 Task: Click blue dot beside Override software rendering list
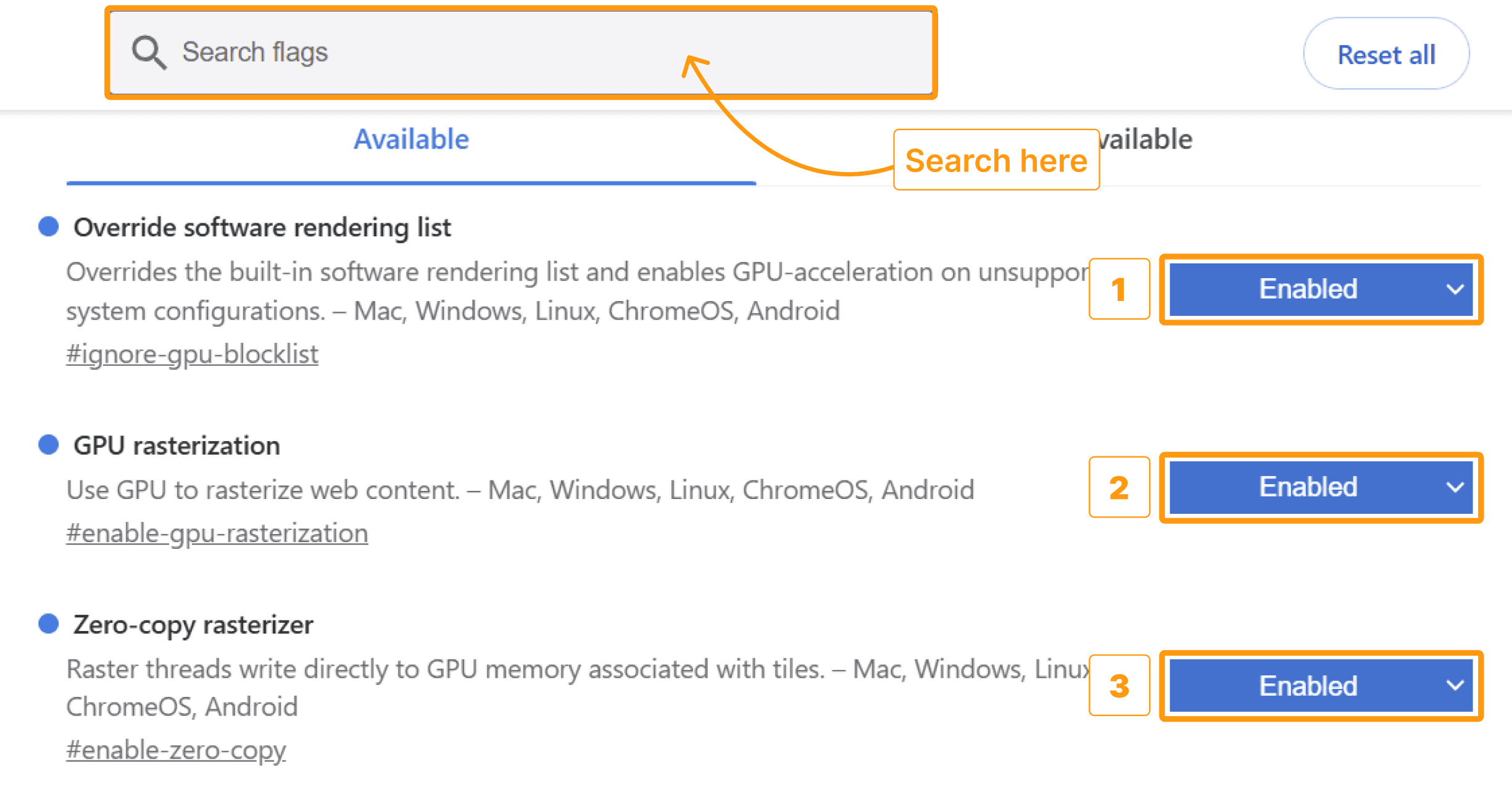[x=49, y=226]
